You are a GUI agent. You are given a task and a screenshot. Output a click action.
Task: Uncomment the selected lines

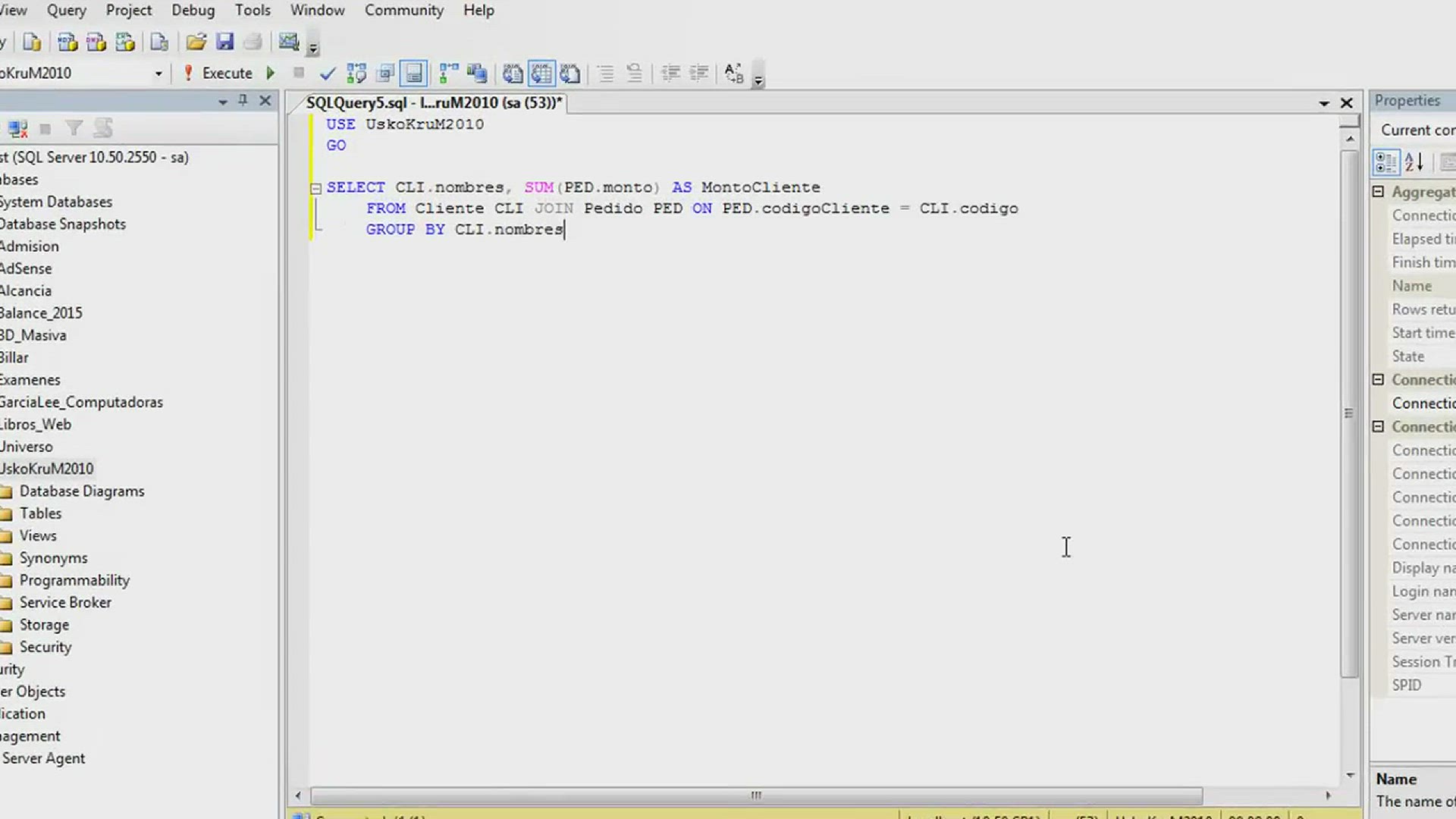[x=634, y=73]
